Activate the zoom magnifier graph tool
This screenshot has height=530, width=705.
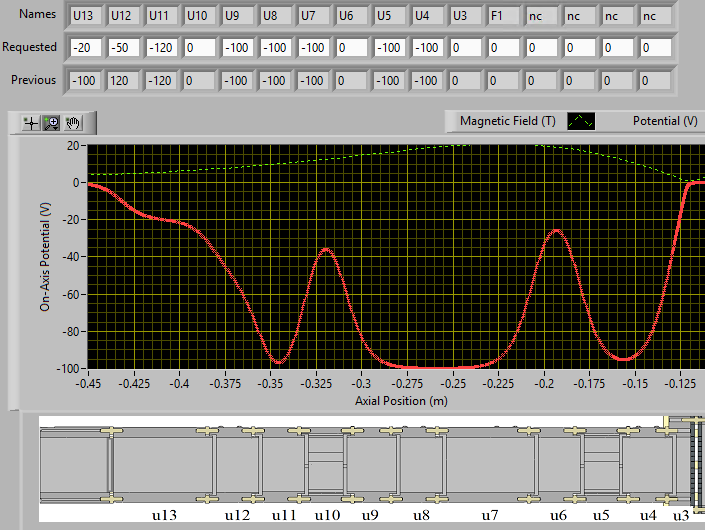52,123
